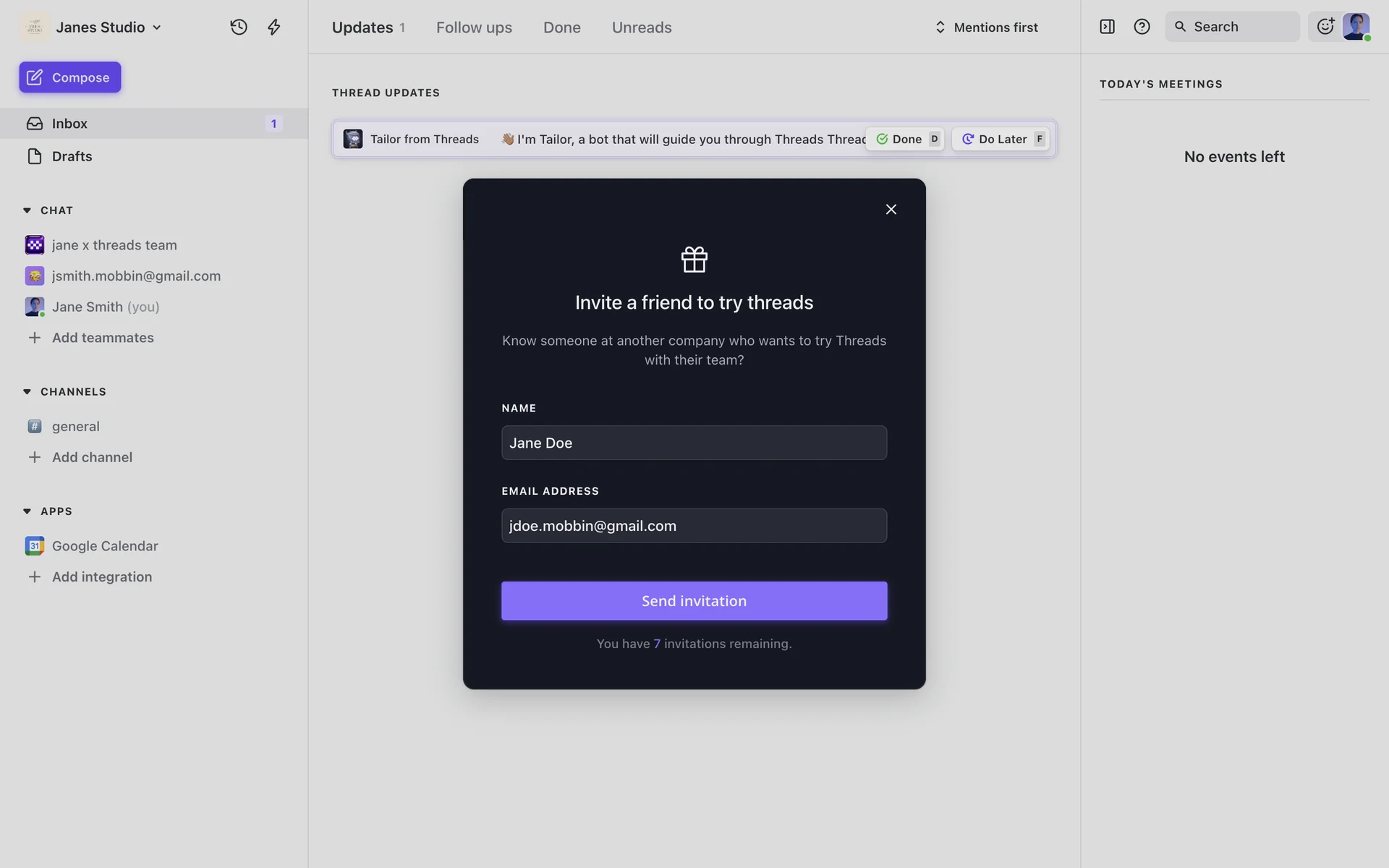This screenshot has width=1389, height=868.
Task: Collapse the CHAT section
Action: pyautogui.click(x=27, y=210)
